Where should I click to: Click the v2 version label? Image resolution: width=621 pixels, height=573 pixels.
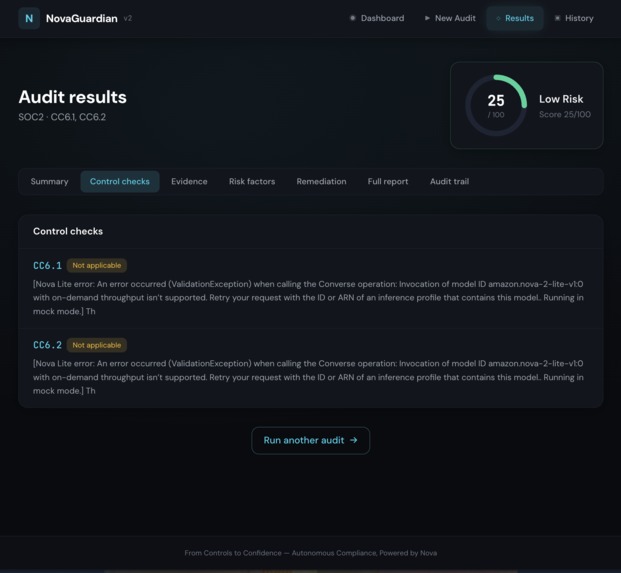(128, 18)
